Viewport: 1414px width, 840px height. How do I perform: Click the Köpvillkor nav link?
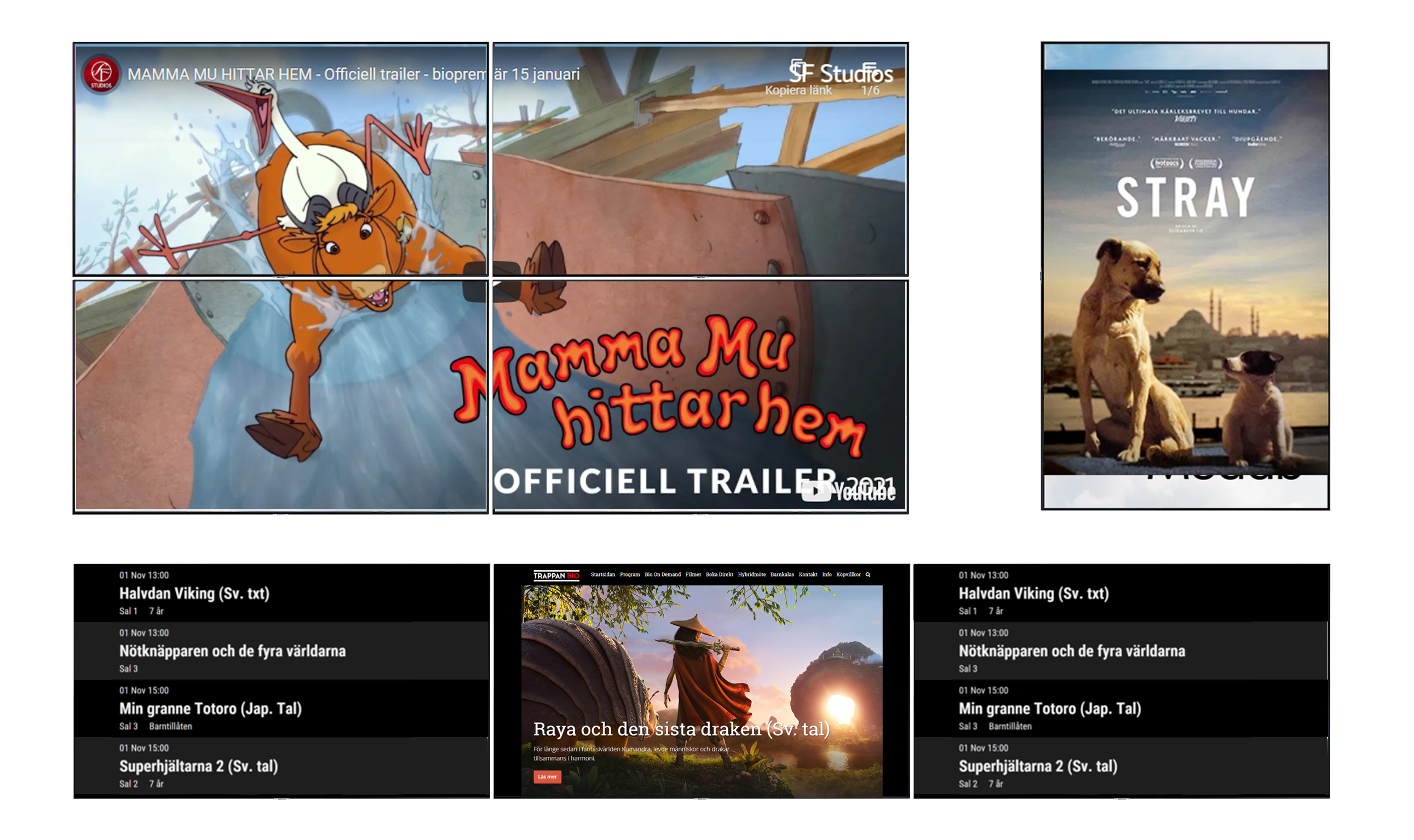pos(848,574)
